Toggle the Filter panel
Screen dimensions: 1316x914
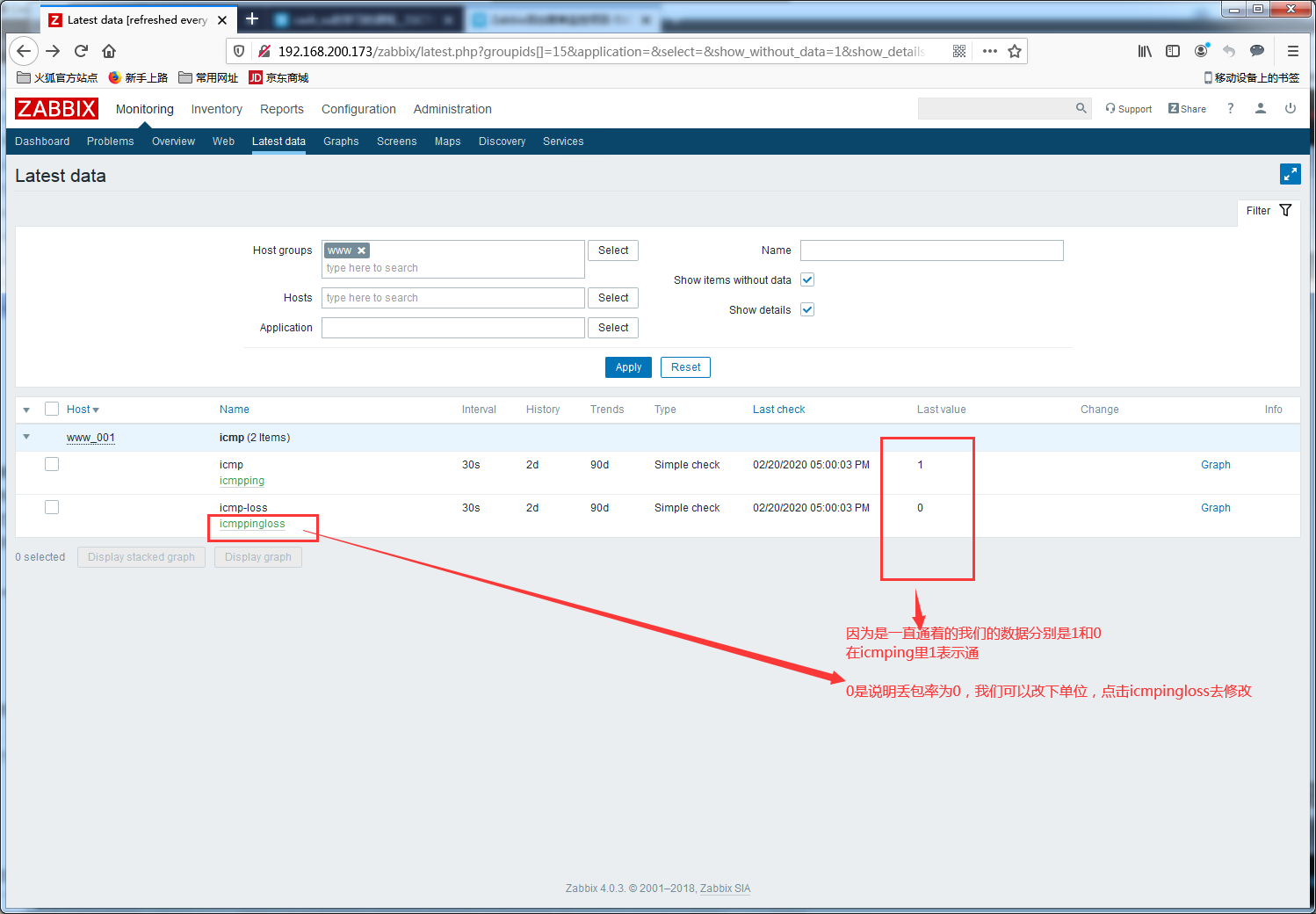(1269, 211)
